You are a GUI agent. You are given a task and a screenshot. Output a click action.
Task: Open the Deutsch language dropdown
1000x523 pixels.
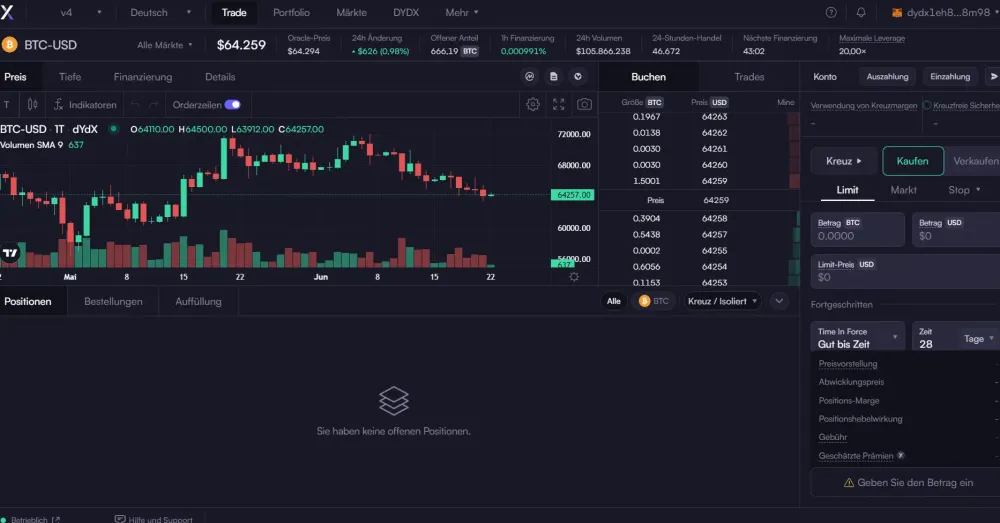pos(160,12)
